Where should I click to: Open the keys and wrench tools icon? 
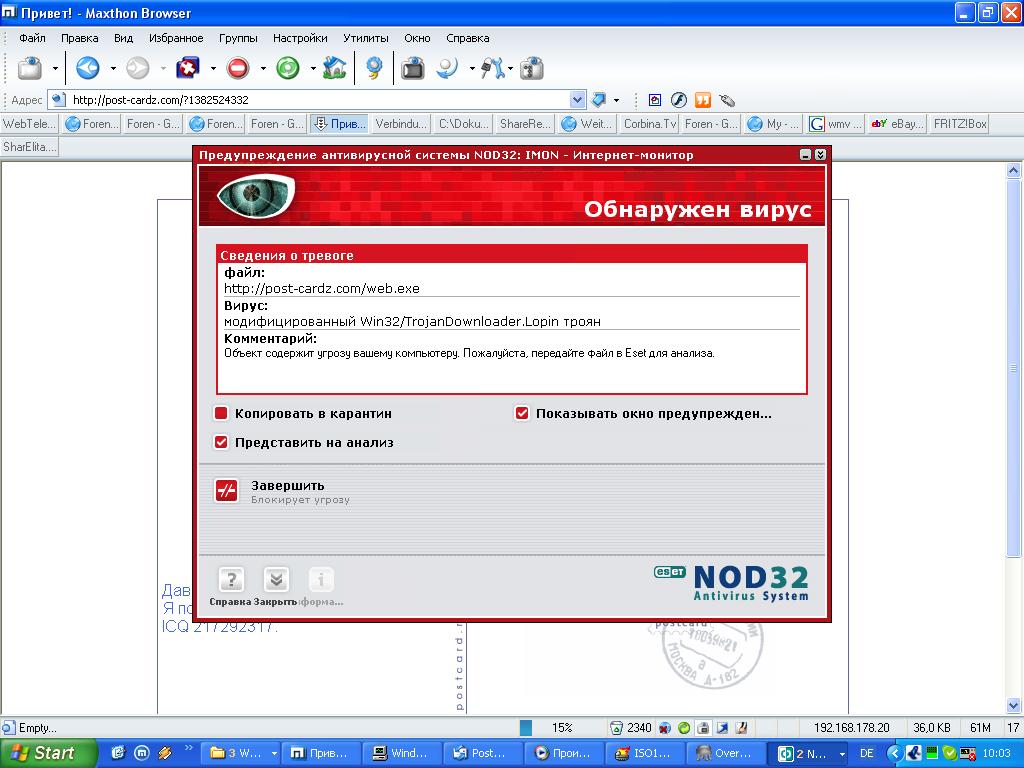[x=493, y=68]
